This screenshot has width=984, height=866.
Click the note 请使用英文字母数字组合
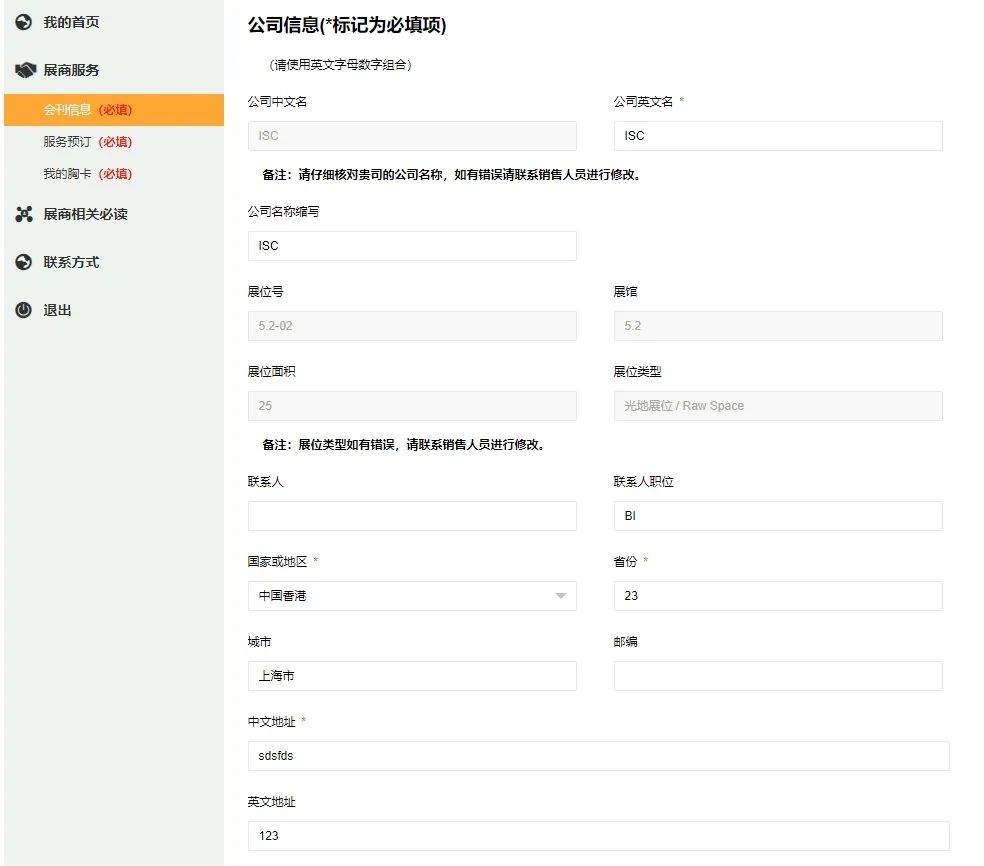(x=340, y=65)
